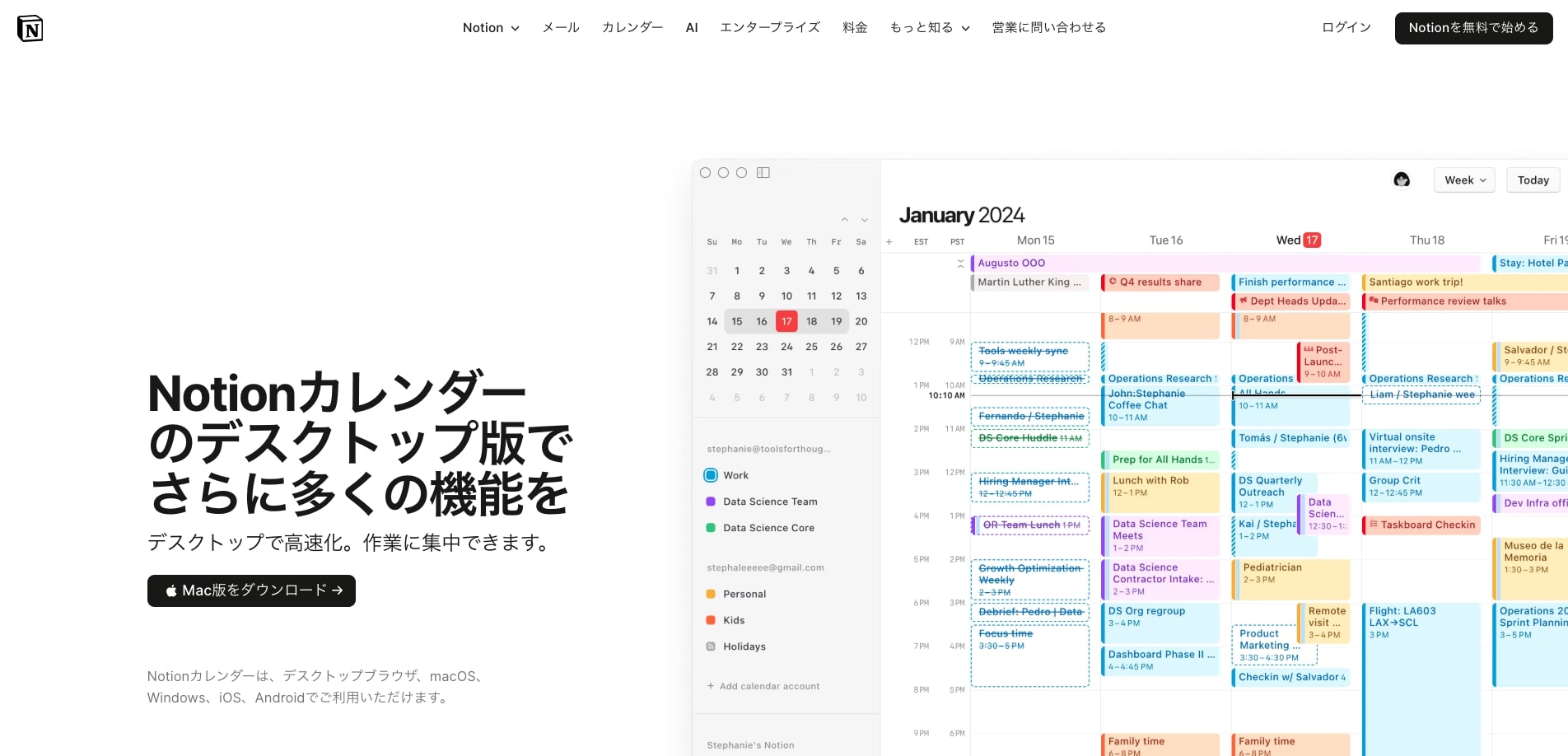Expand the Notion menu in the navigation bar
The image size is (1568, 756).
pyautogui.click(x=490, y=27)
